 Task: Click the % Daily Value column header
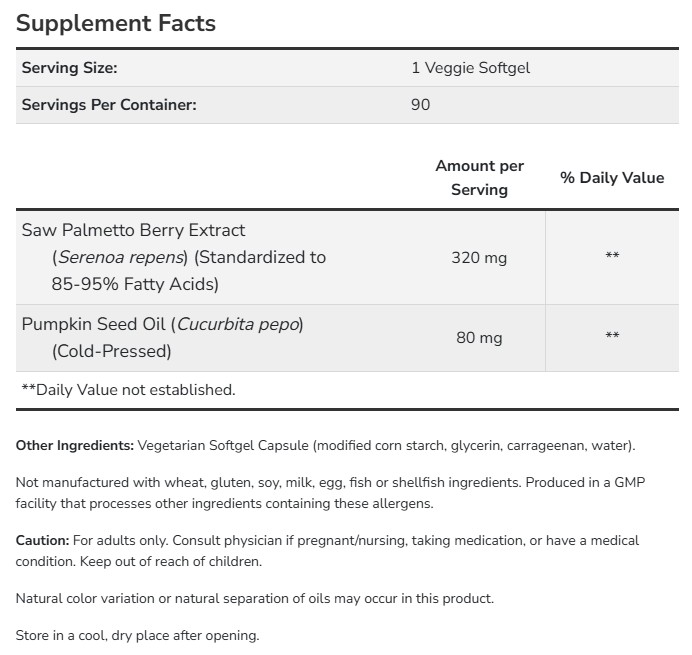click(x=612, y=177)
